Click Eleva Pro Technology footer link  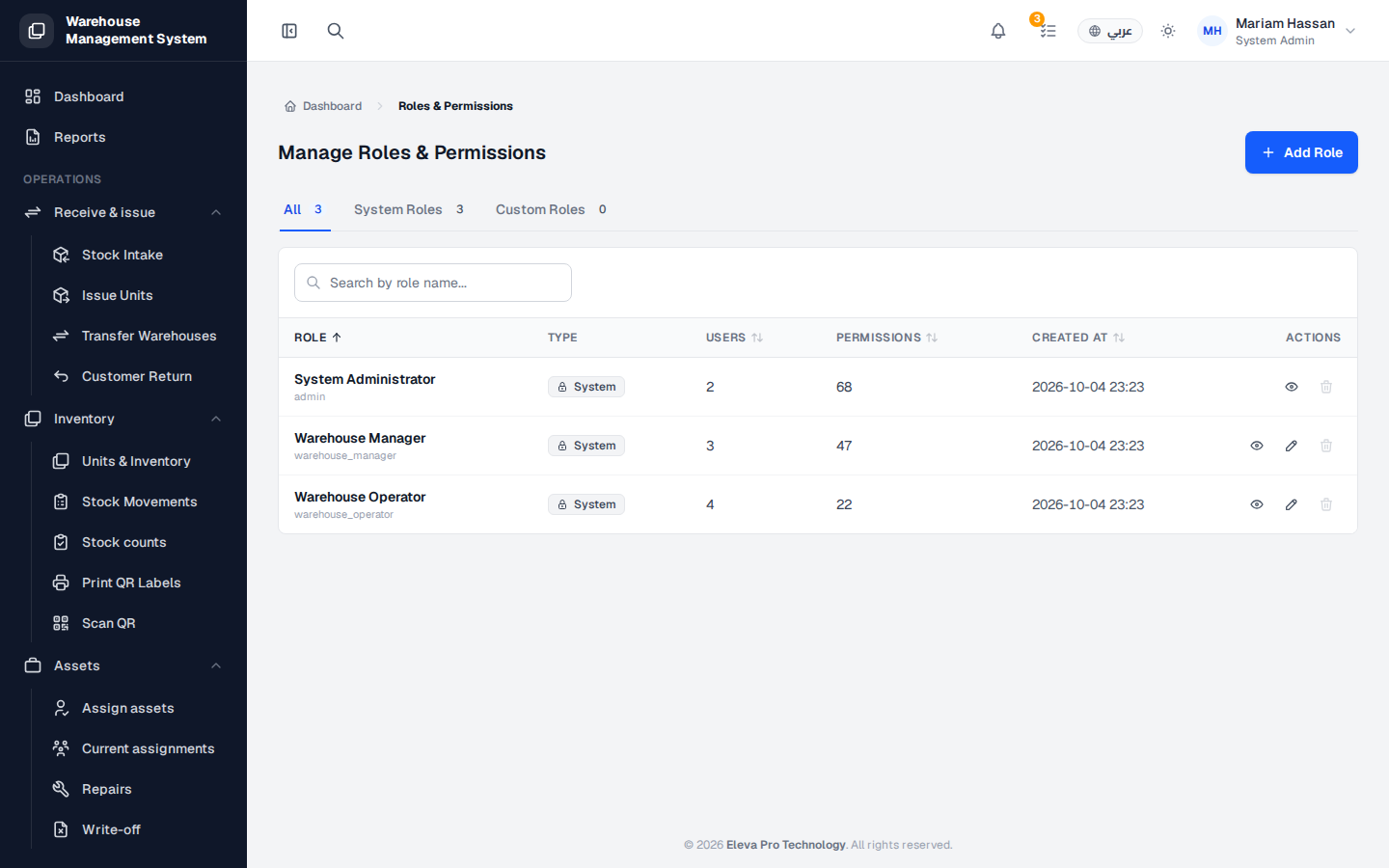785,845
